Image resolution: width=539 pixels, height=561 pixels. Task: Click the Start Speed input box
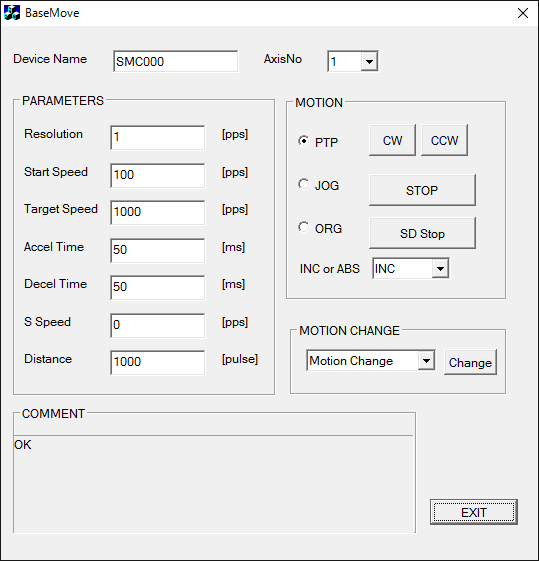158,175
